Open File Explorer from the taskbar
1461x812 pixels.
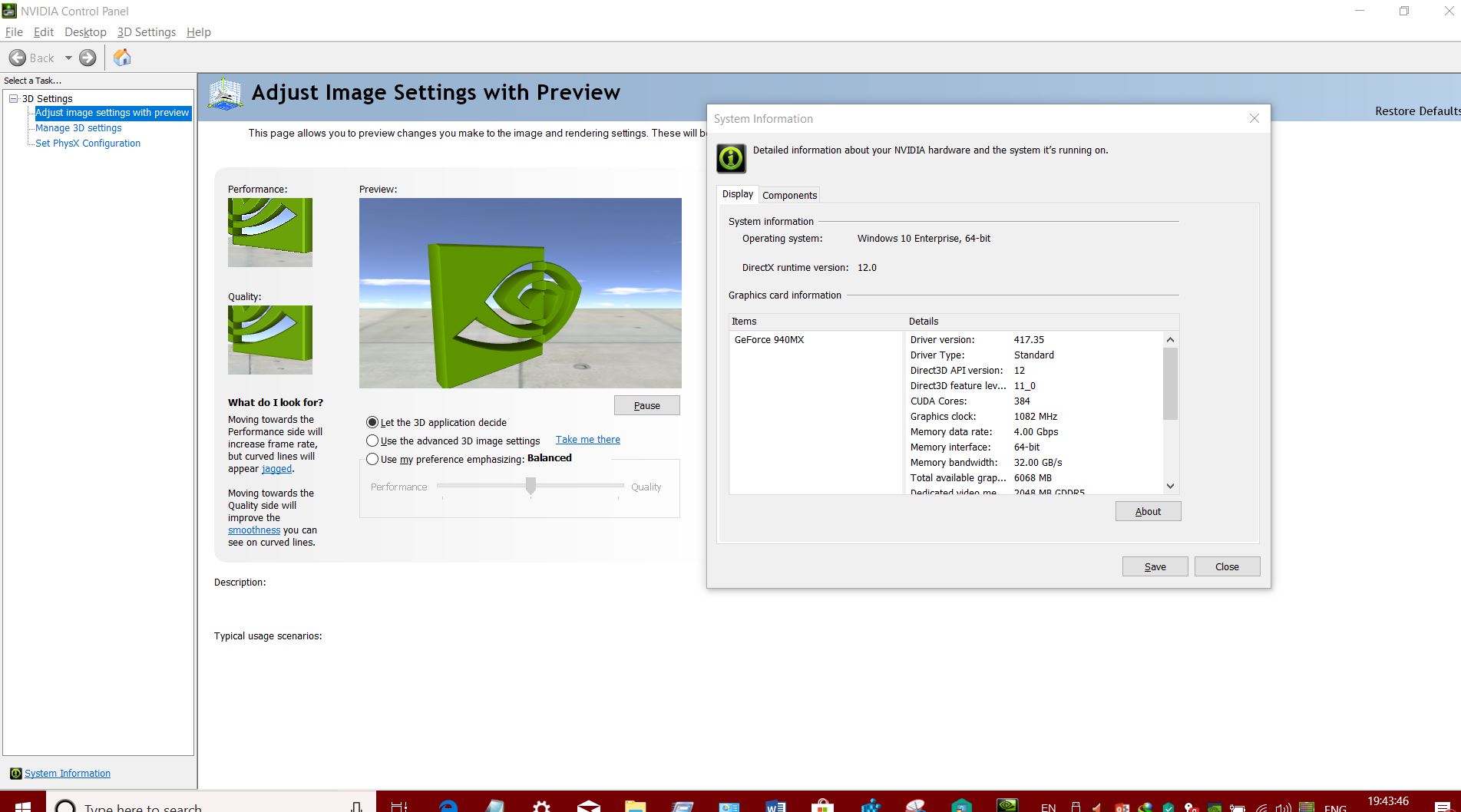tap(636, 806)
